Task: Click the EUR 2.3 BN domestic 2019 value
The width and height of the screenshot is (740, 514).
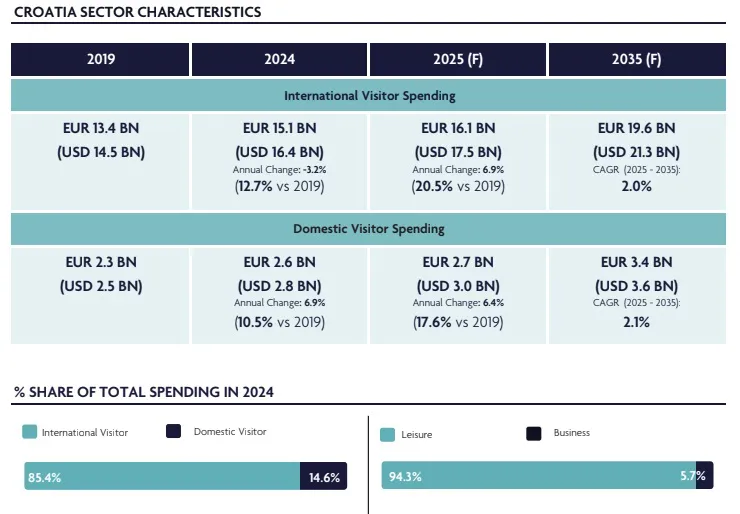Action: click(x=101, y=262)
